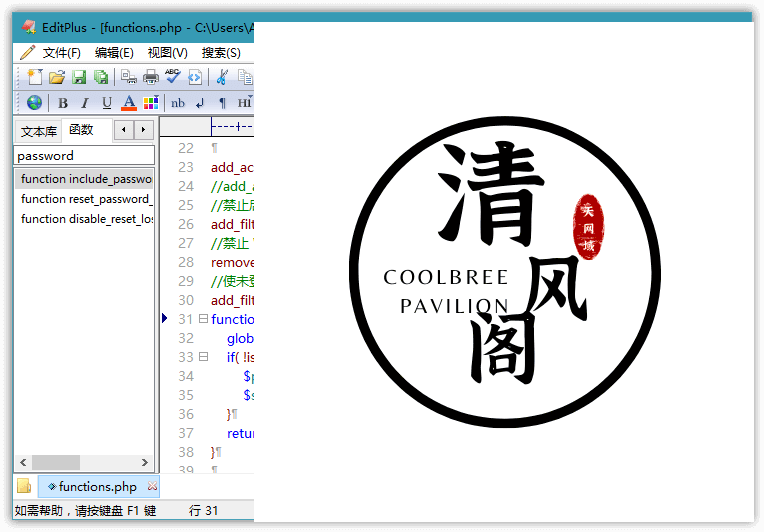Image resolution: width=764 pixels, height=532 pixels.
Task: Select function disable_reset_lo... in list
Action: click(84, 219)
